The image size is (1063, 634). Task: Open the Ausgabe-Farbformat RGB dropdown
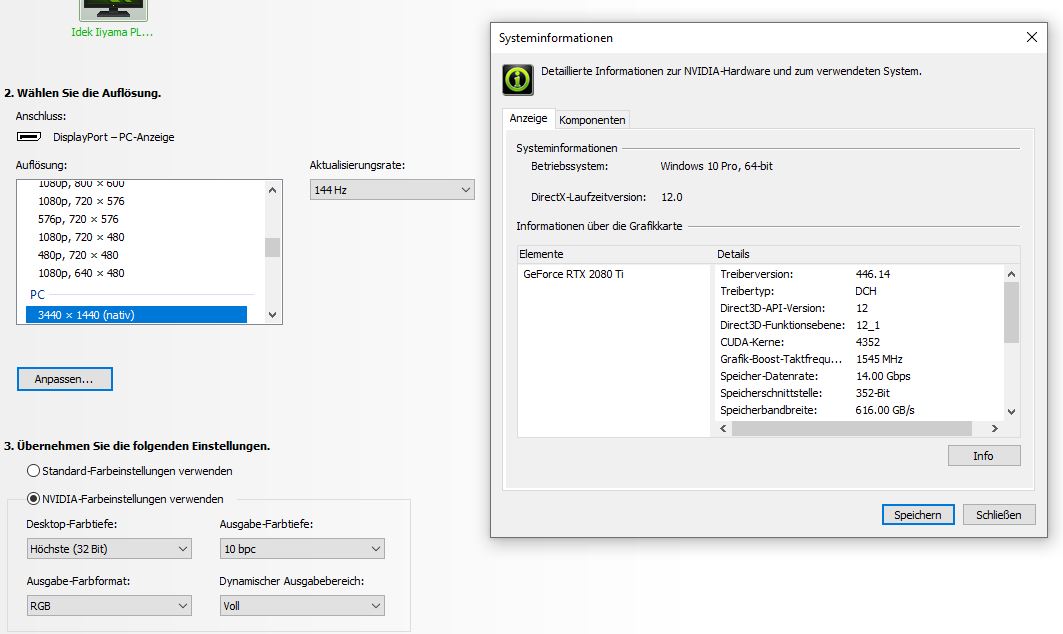coord(109,606)
